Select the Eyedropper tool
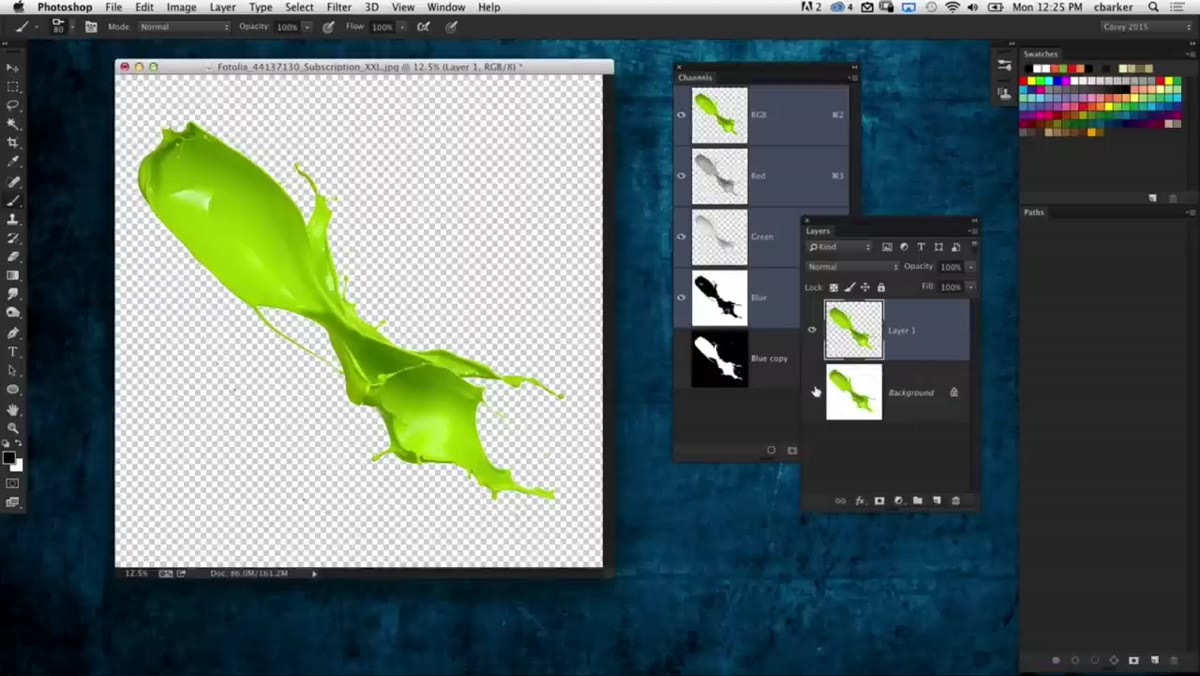 click(13, 162)
